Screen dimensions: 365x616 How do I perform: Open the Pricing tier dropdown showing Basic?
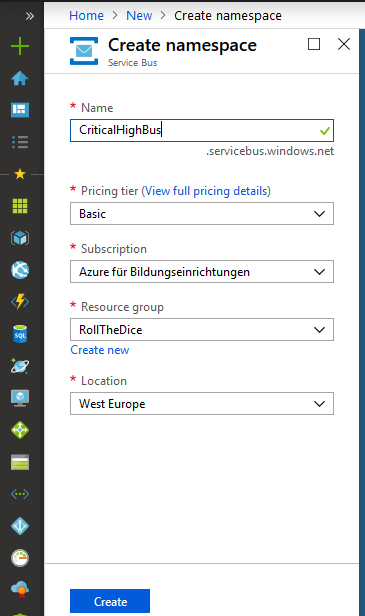[x=202, y=214]
